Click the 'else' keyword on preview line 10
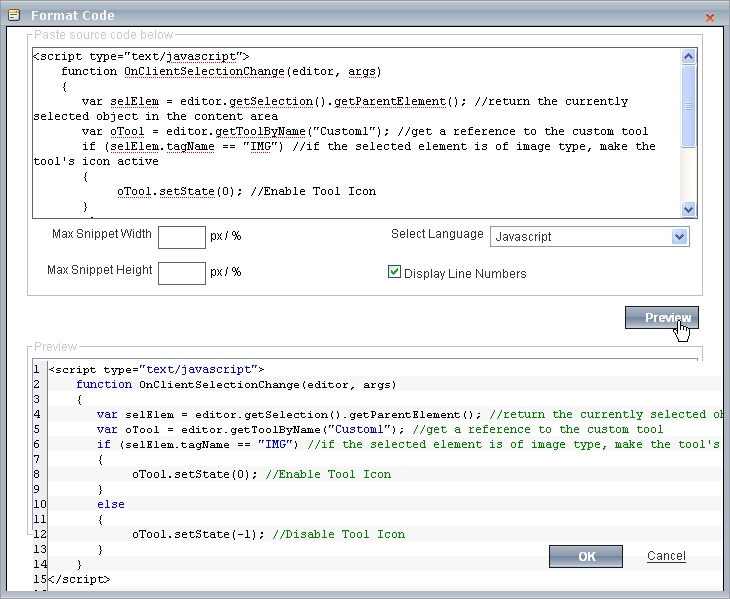Viewport: 730px width, 599px height. (111, 504)
